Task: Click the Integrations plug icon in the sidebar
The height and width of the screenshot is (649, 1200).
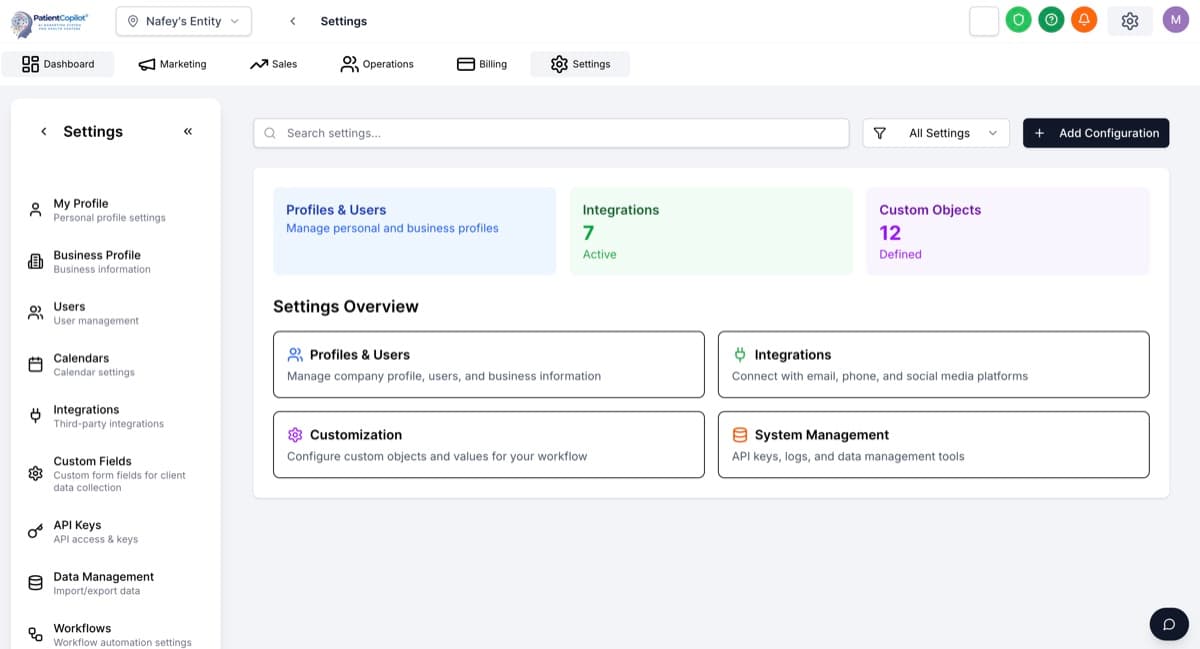Action: click(35, 416)
